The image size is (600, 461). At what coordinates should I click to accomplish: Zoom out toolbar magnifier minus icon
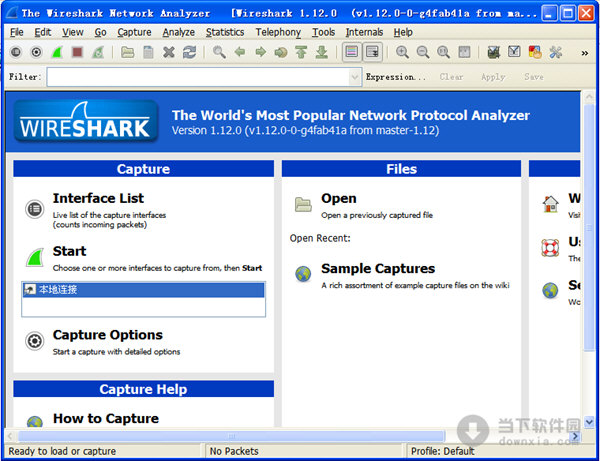423,52
